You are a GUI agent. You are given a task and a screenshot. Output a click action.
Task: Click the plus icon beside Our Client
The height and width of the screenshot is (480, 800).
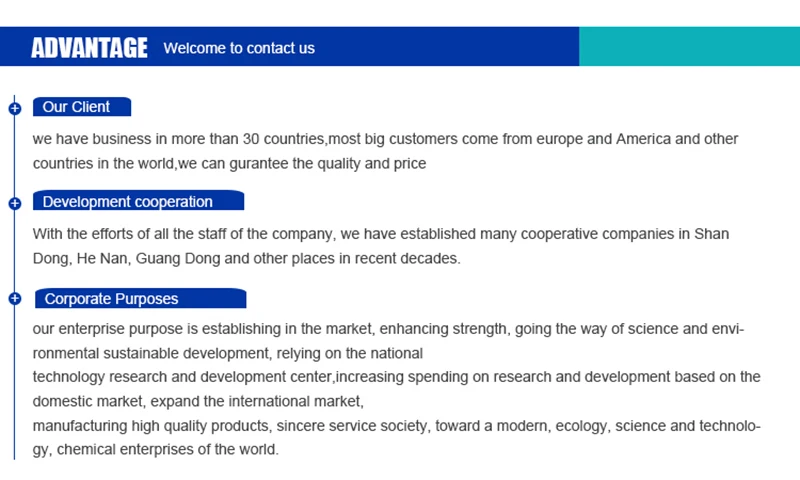[x=14, y=108]
